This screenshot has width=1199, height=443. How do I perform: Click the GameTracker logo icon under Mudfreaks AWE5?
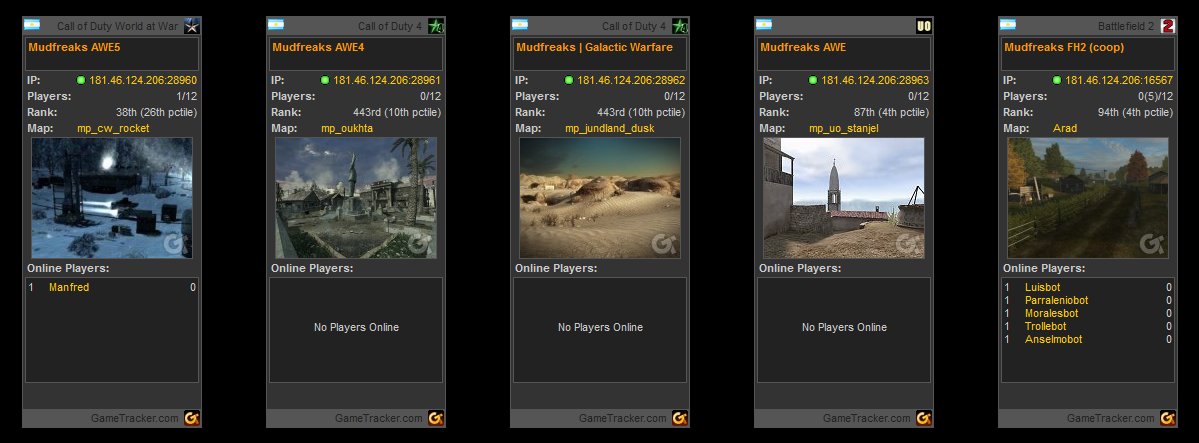point(192,418)
